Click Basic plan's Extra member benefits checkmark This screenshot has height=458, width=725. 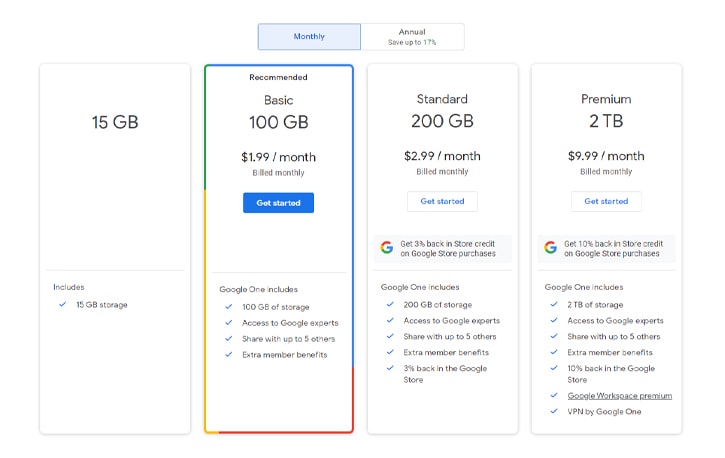(228, 354)
